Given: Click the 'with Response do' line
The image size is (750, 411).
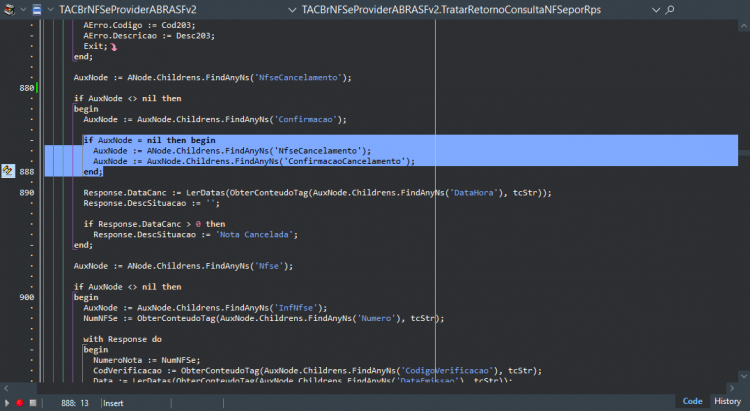Looking at the screenshot, I should tap(122, 339).
